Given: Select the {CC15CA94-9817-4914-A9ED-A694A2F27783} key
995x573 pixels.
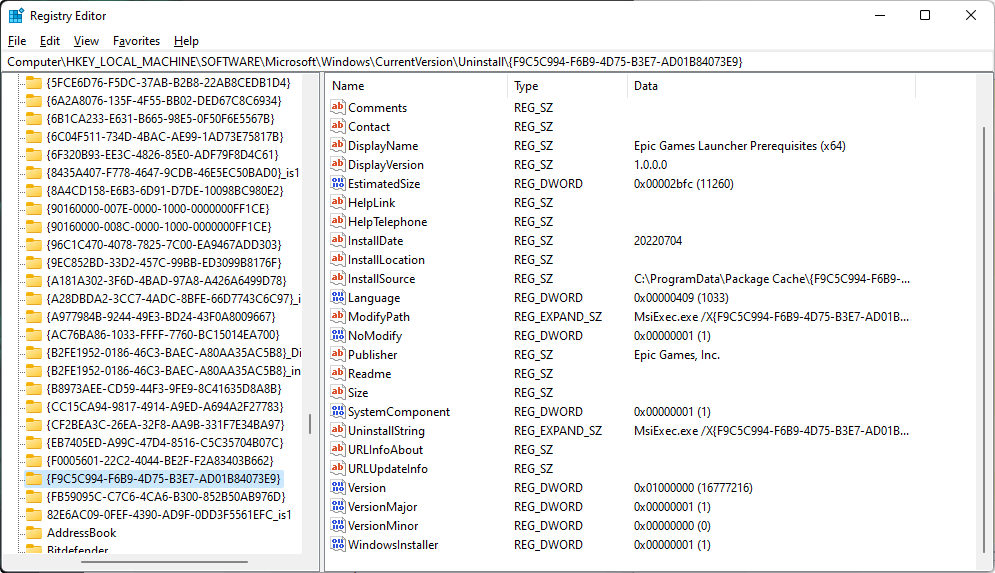Looking at the screenshot, I should pos(165,407).
